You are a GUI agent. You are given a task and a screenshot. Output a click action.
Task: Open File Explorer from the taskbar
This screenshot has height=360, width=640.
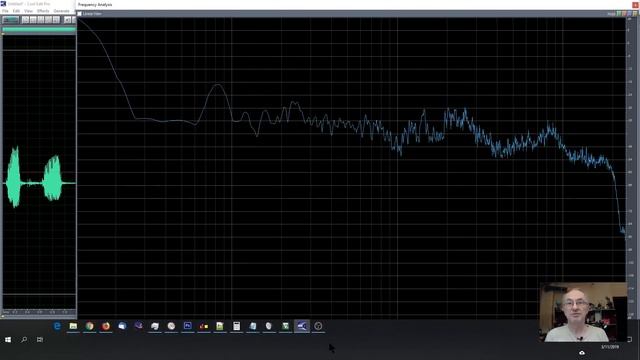73,326
